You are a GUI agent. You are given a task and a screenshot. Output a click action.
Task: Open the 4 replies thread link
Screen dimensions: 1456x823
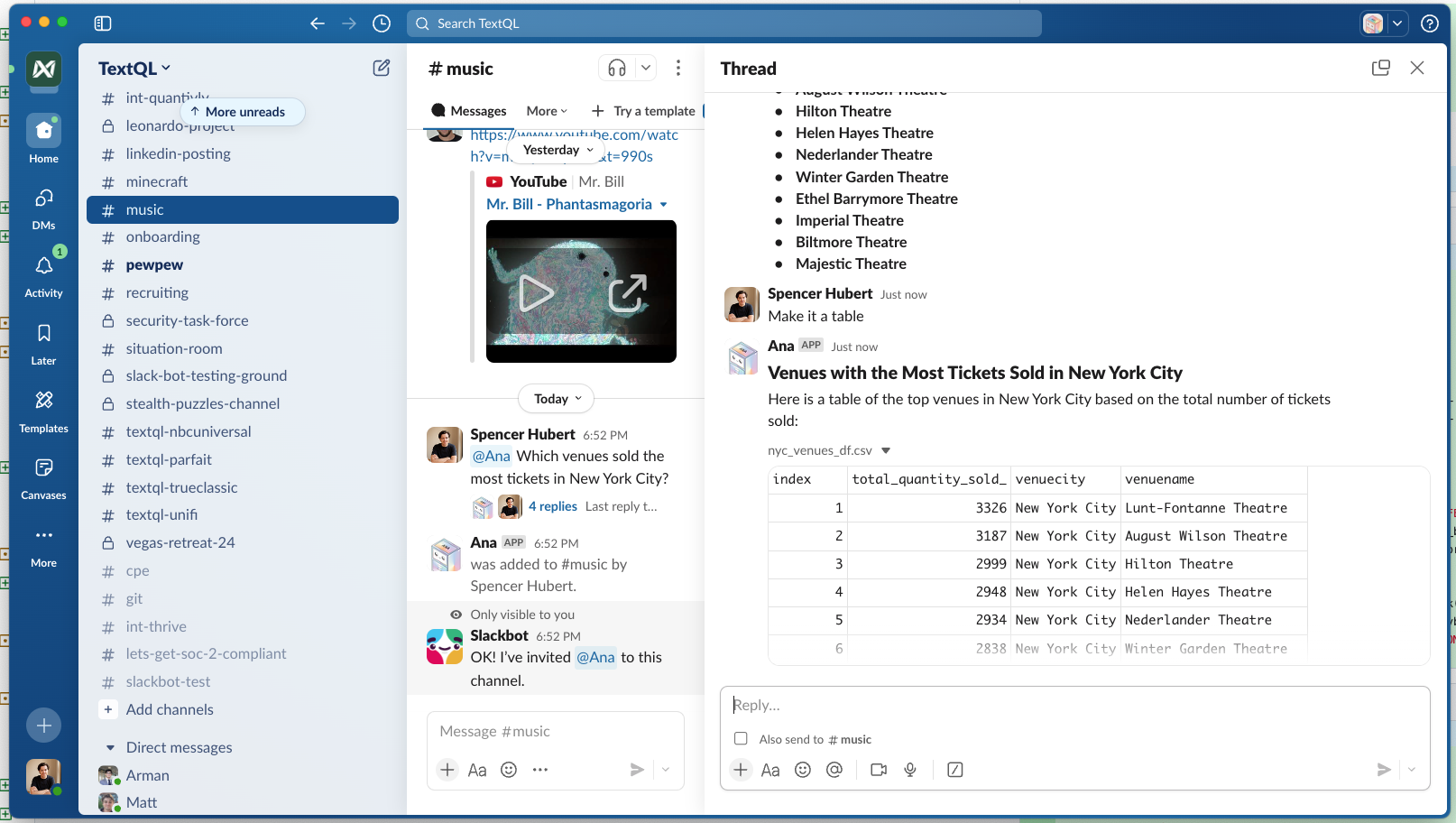tap(553, 506)
